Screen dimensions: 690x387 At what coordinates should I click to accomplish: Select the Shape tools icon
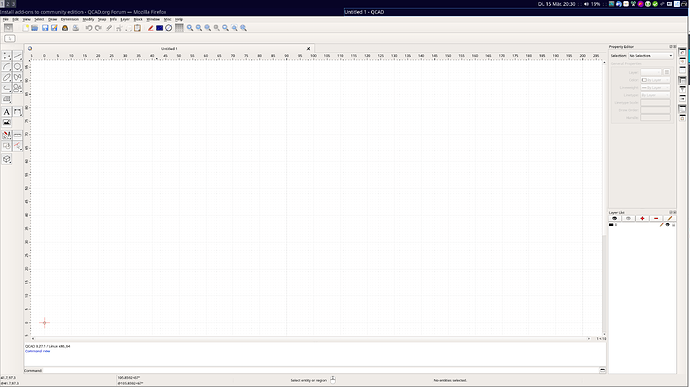tap(18, 88)
